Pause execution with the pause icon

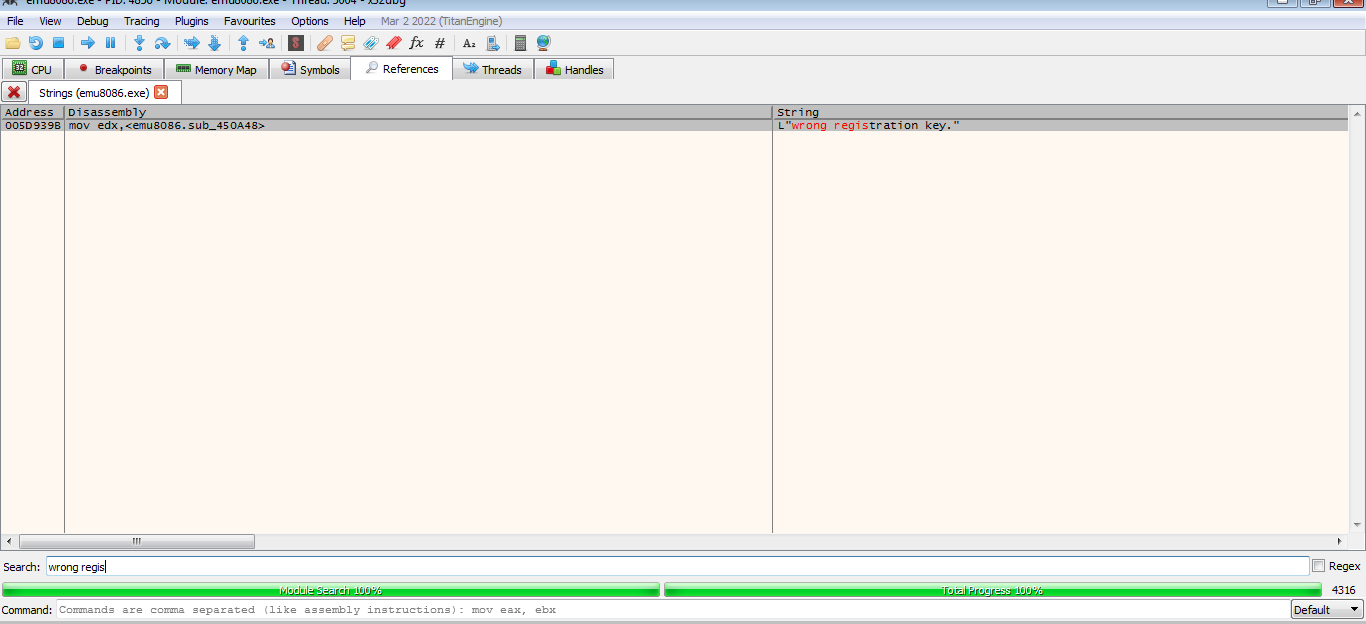point(110,43)
